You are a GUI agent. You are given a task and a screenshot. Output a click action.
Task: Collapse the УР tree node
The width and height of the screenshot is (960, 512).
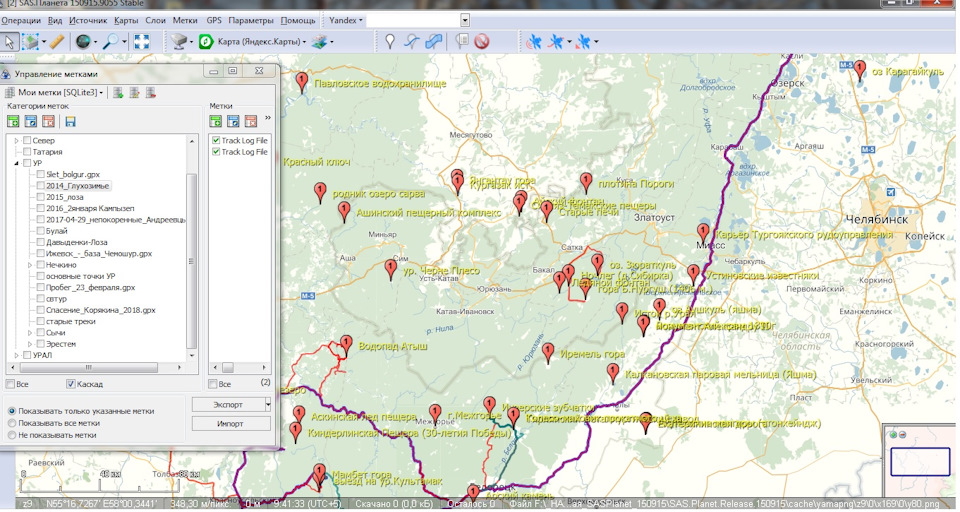click(x=17, y=164)
